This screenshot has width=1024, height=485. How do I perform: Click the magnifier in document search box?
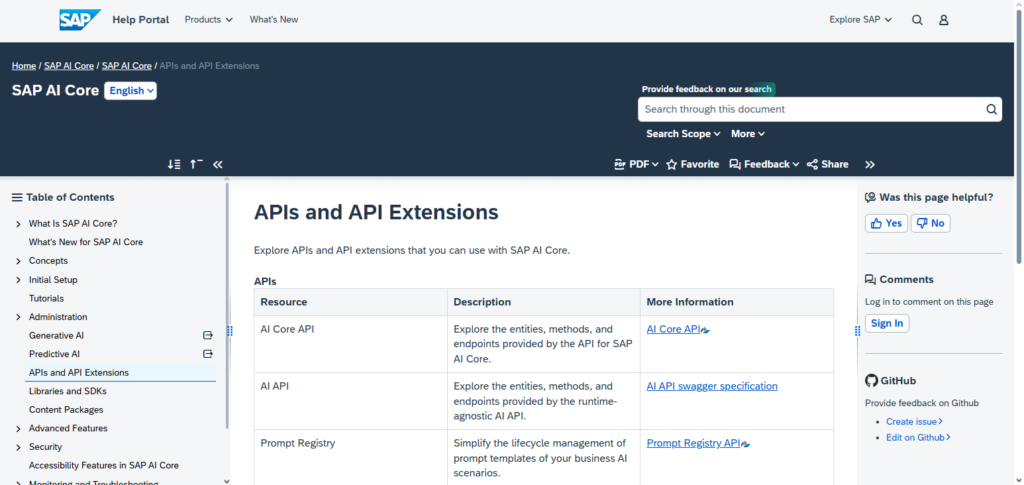pyautogui.click(x=991, y=109)
